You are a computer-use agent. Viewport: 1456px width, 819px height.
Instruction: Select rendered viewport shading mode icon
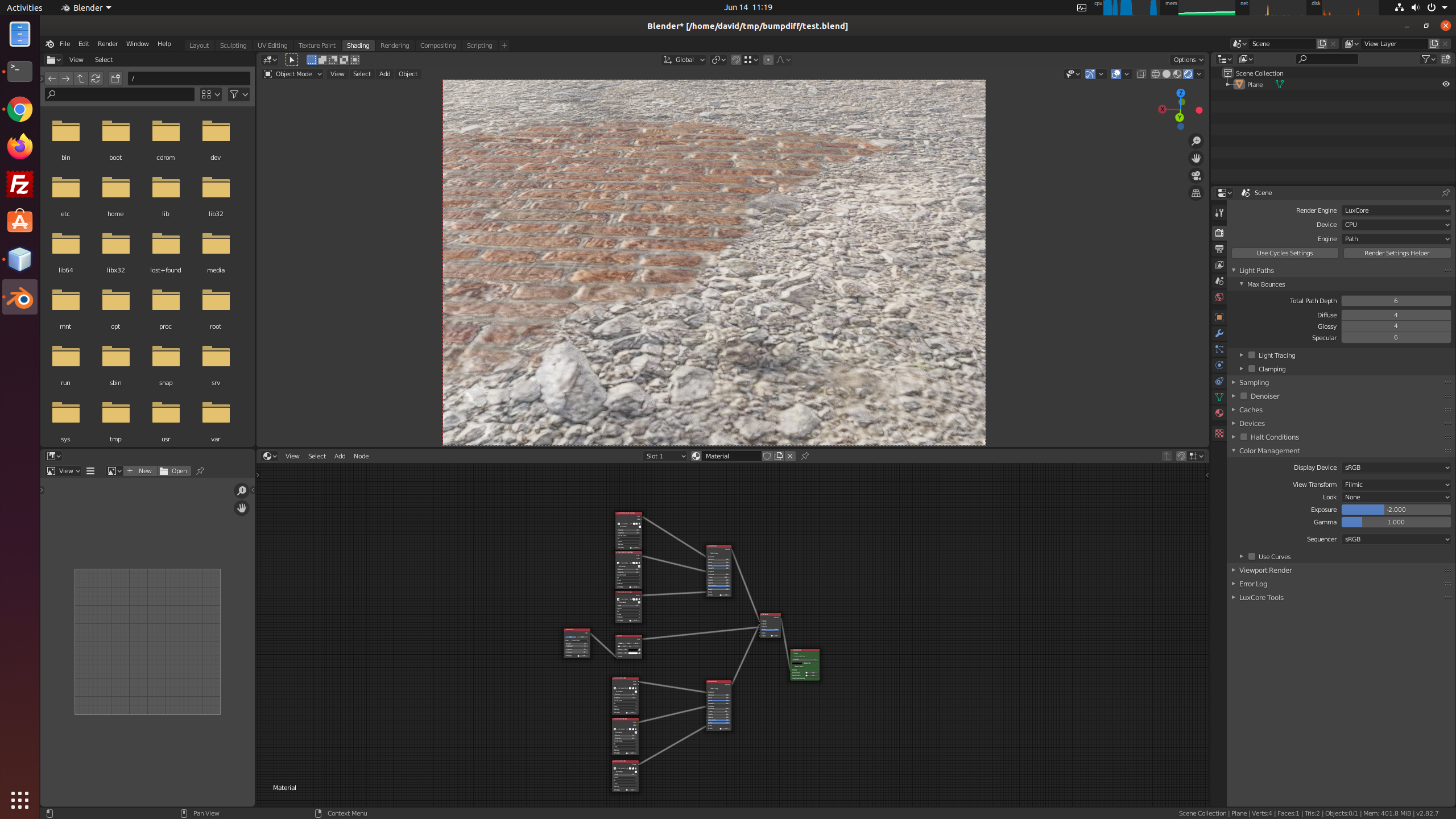(x=1188, y=74)
